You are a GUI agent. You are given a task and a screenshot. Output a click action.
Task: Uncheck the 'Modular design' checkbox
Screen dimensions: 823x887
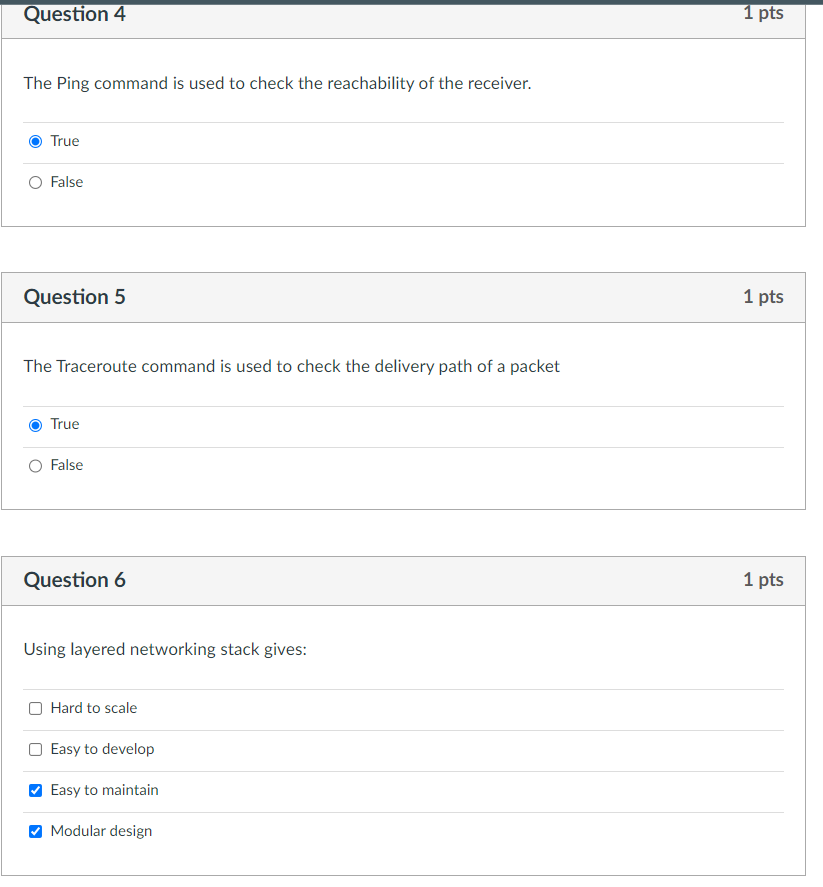[x=36, y=831]
